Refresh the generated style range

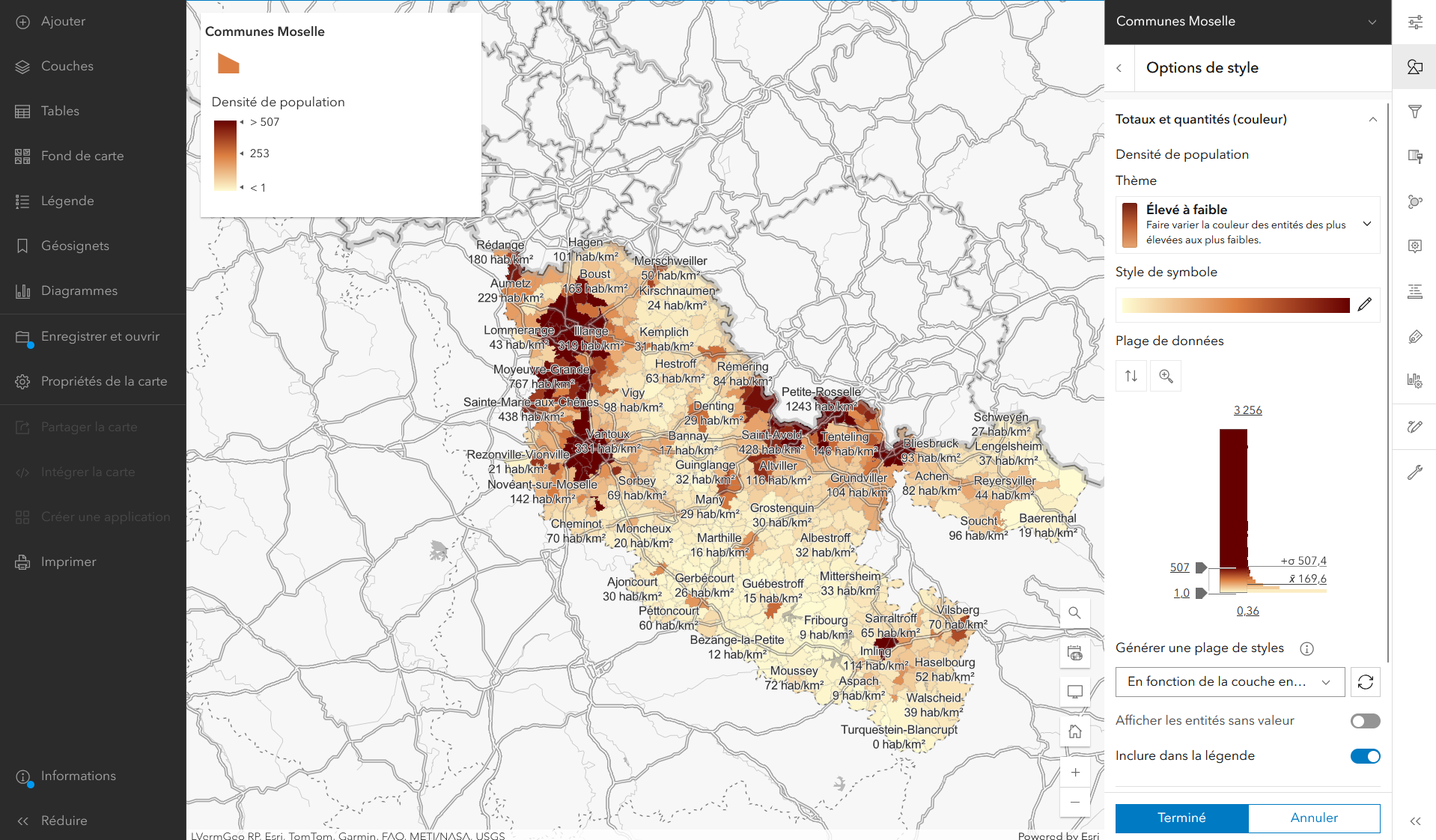point(1366,682)
